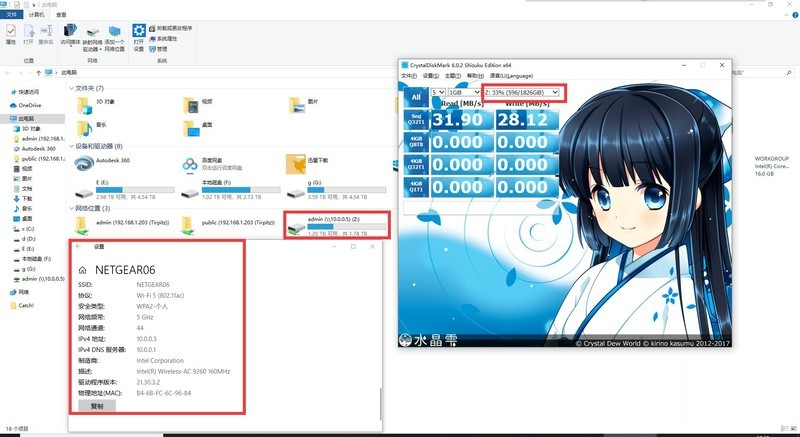The width and height of the screenshot is (800, 437).
Task: Start the 4KiB Q1T1 benchmark test
Action: 416,187
